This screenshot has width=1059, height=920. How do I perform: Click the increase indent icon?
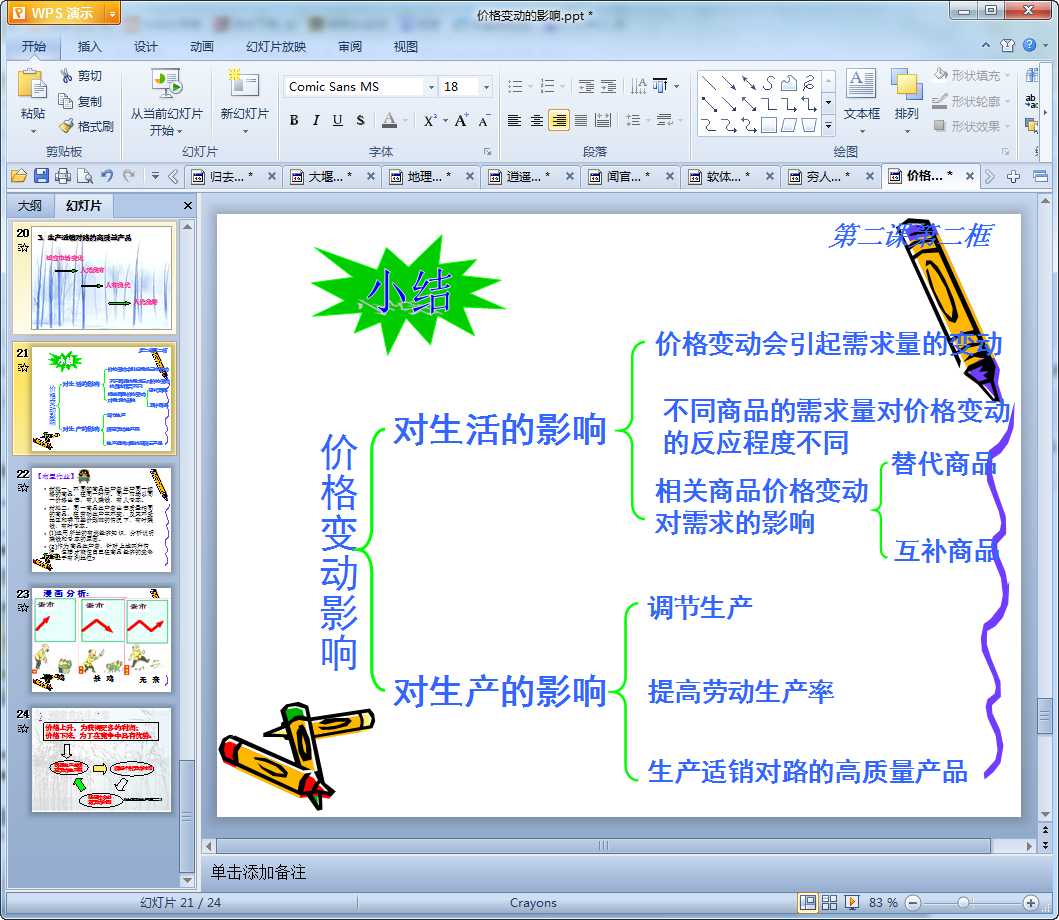(x=609, y=86)
